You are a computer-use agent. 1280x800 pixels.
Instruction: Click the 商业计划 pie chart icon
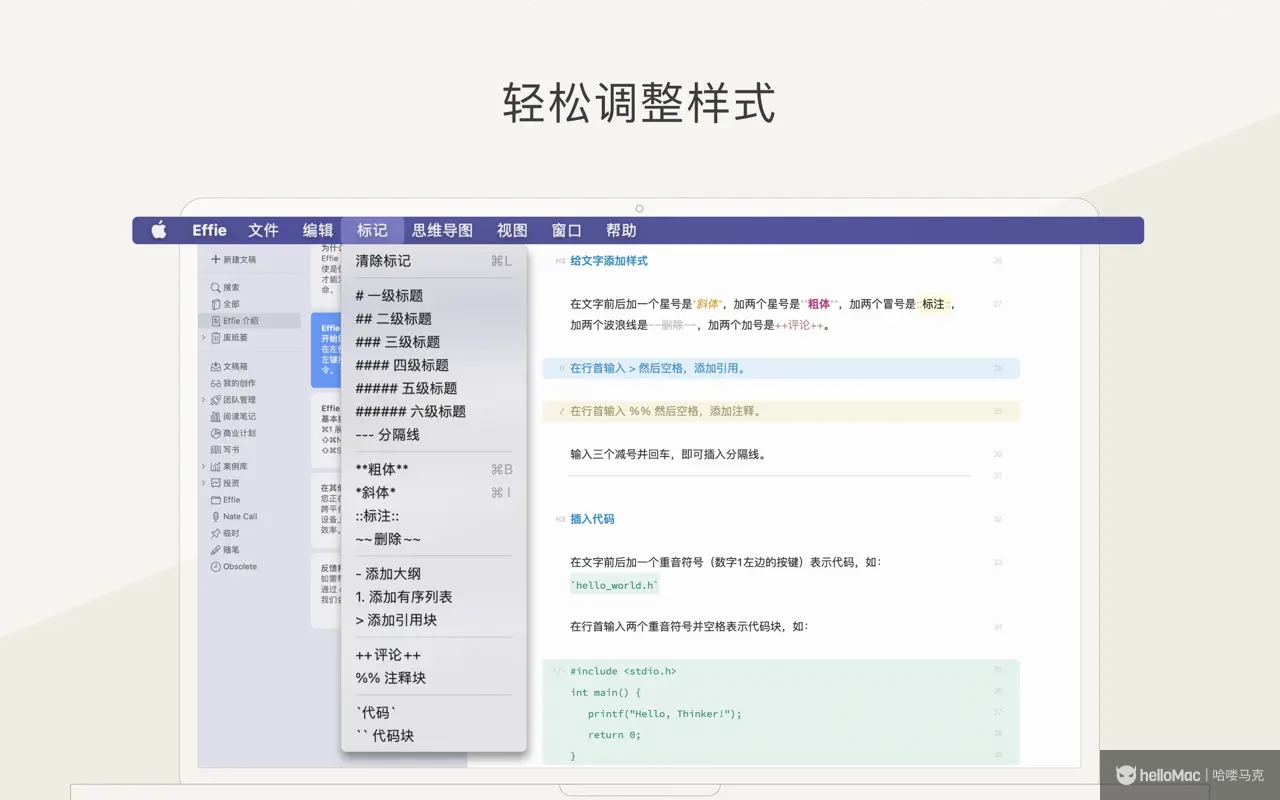215,433
